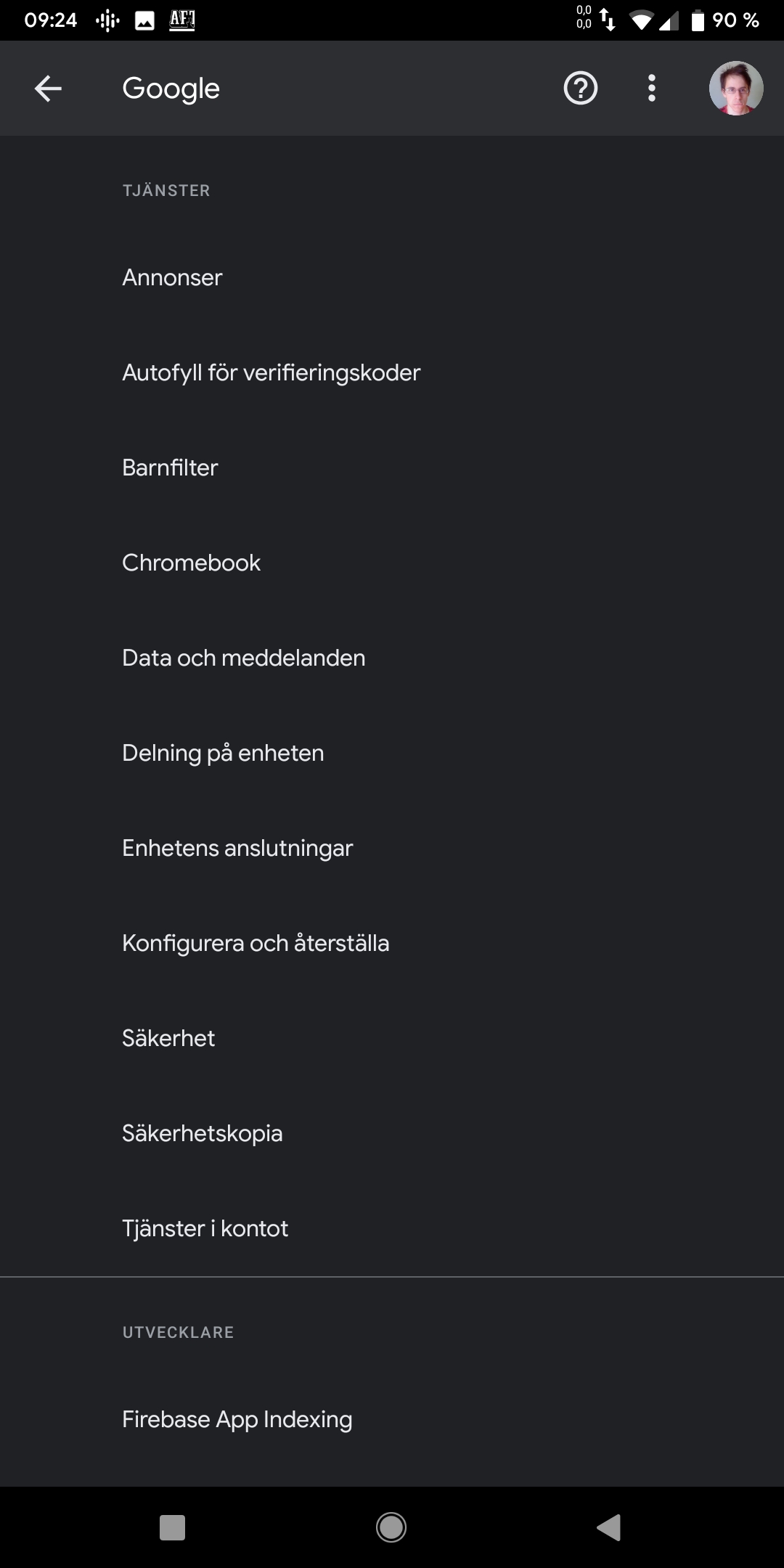The image size is (784, 1568).
Task: Tap the image notification icon
Action: click(x=144, y=21)
